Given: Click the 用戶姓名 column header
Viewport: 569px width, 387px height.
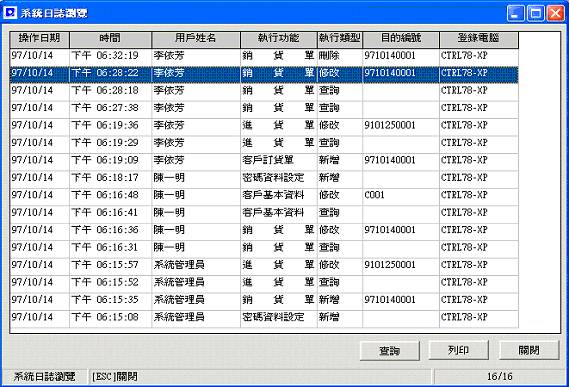Looking at the screenshot, I should pyautogui.click(x=196, y=39).
